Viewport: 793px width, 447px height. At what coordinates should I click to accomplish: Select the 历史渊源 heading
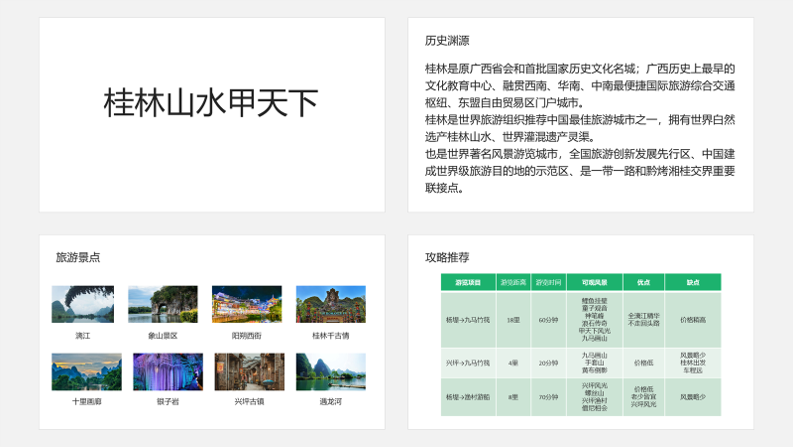tap(447, 40)
